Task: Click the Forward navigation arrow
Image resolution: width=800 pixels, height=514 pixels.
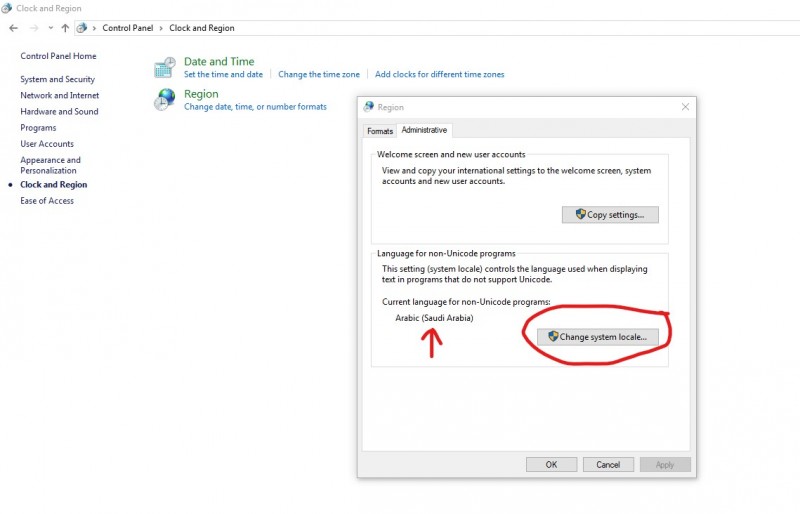Action: point(34,28)
